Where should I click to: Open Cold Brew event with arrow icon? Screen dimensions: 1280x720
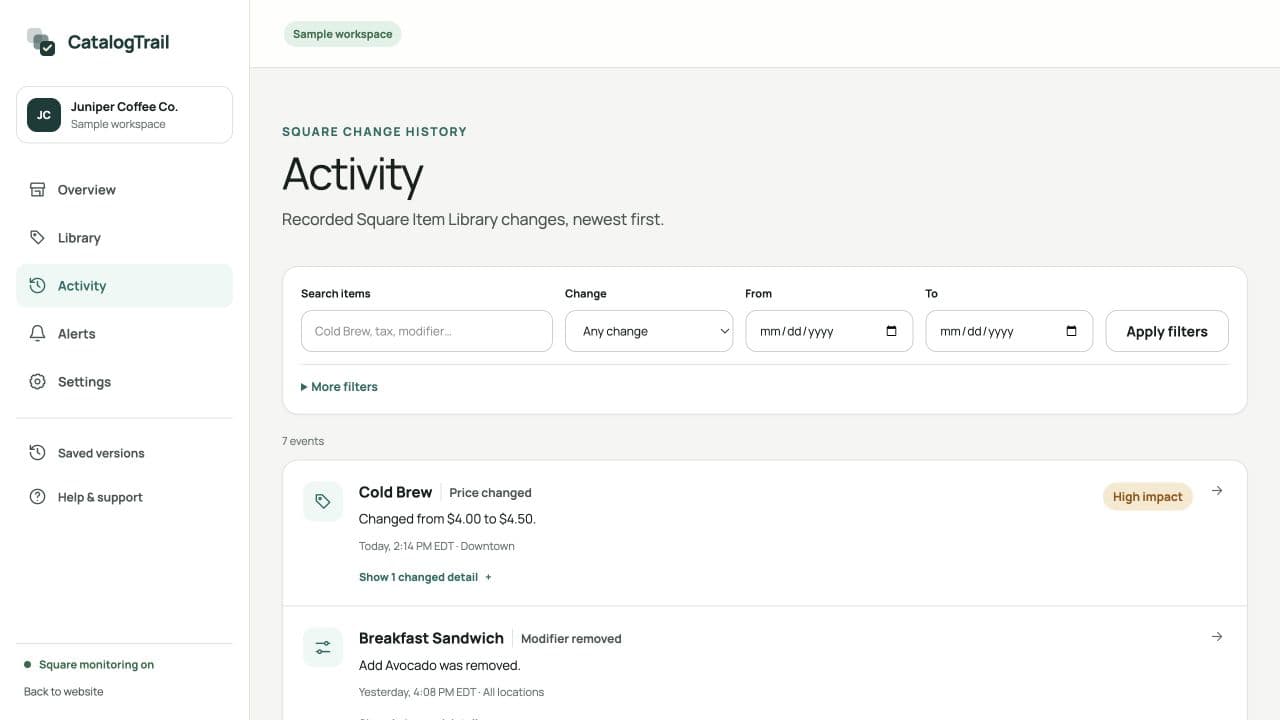(x=1217, y=491)
